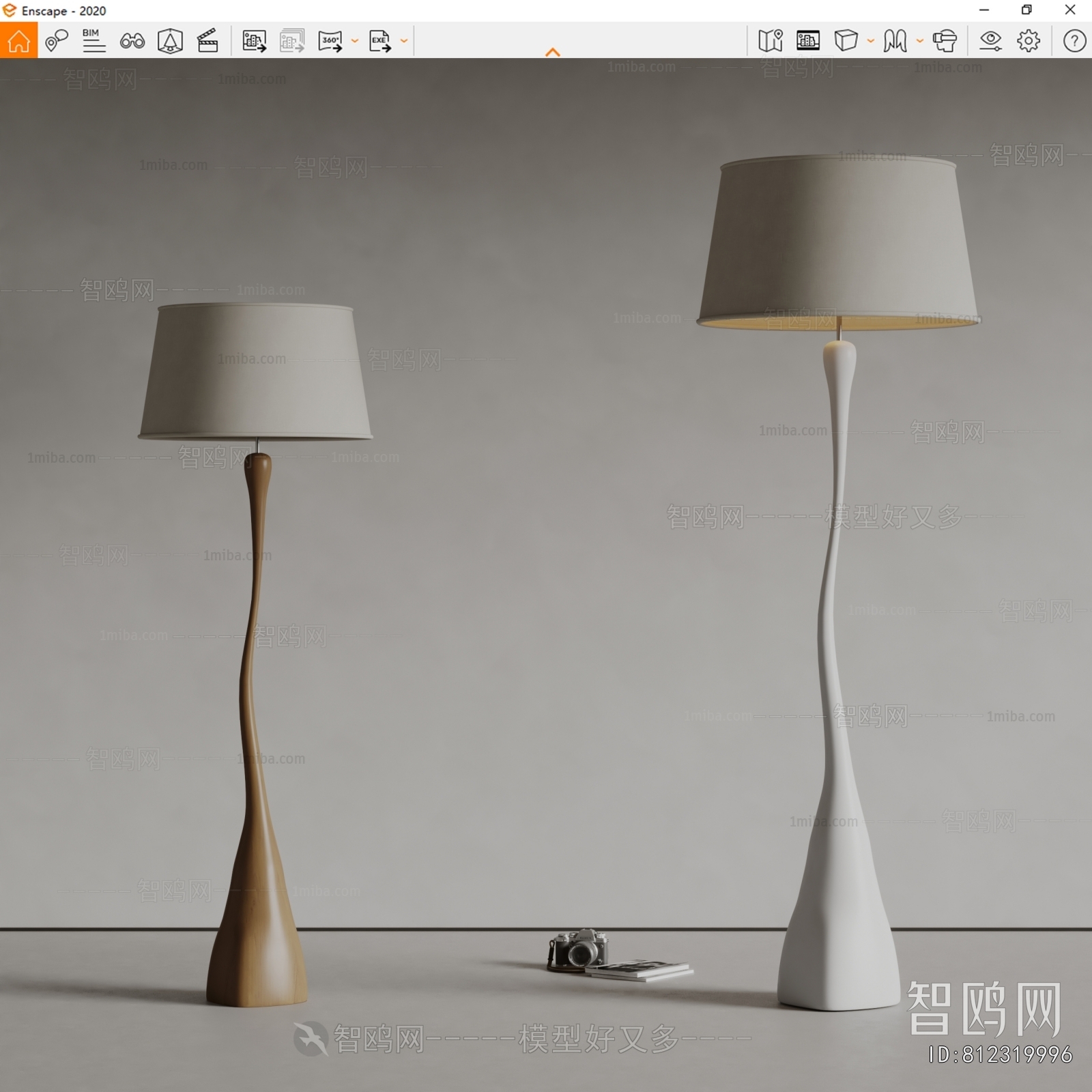This screenshot has height=1092, width=1092.
Task: Click the orange Home icon
Action: click(18, 40)
